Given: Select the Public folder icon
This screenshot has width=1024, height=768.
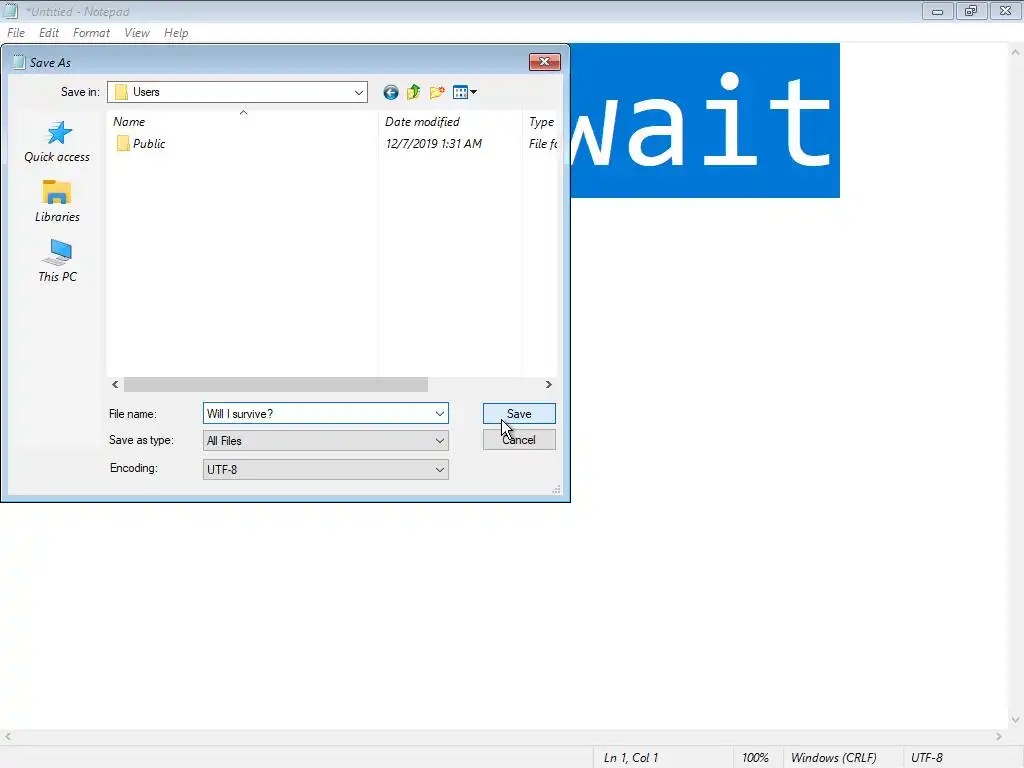Looking at the screenshot, I should 123,144.
